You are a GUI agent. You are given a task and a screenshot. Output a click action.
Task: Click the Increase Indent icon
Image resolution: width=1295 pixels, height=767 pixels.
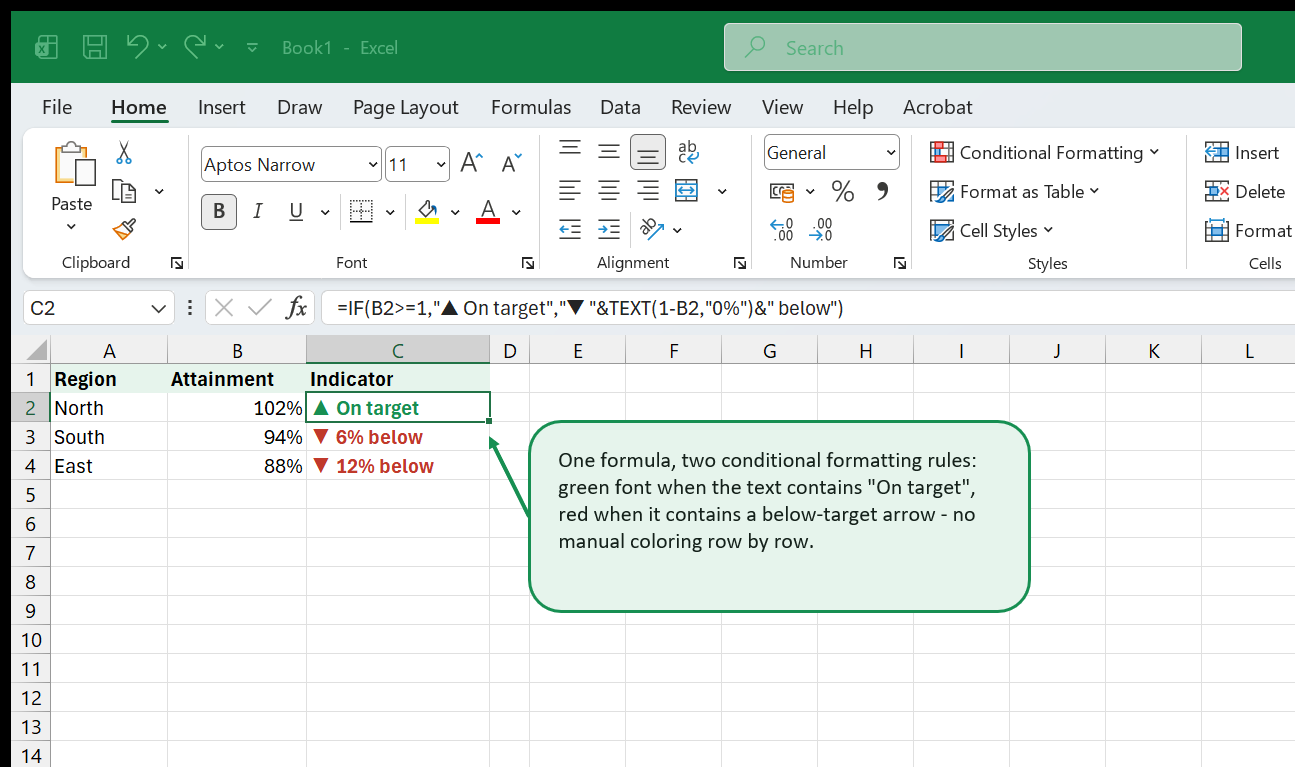609,230
